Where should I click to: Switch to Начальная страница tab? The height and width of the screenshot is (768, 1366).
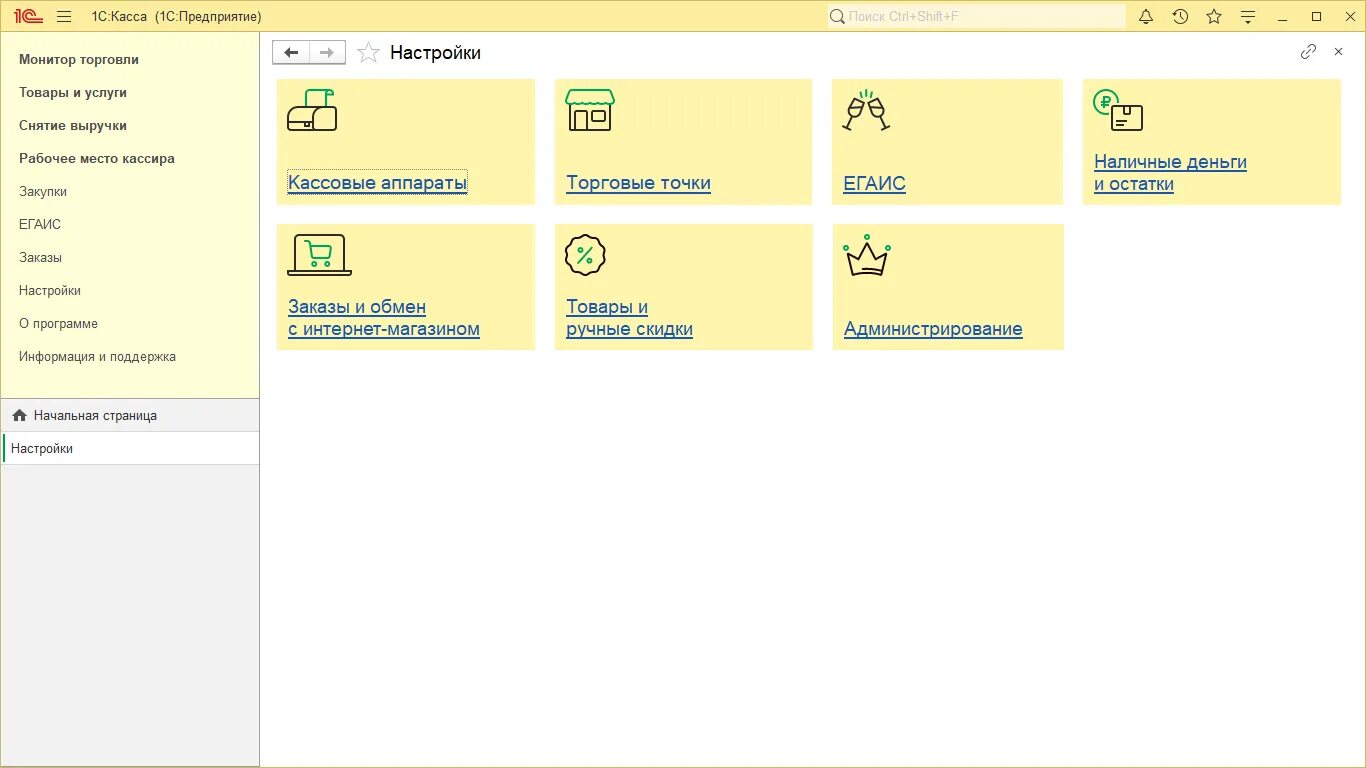[130, 415]
